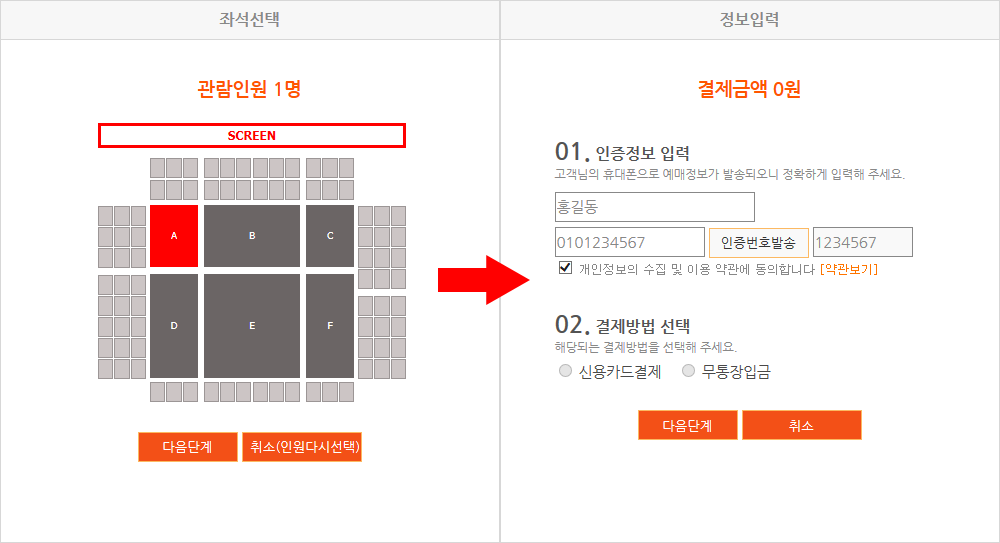Select the 무통장입금 radio option
The height and width of the screenshot is (543, 1000).
coord(688,371)
